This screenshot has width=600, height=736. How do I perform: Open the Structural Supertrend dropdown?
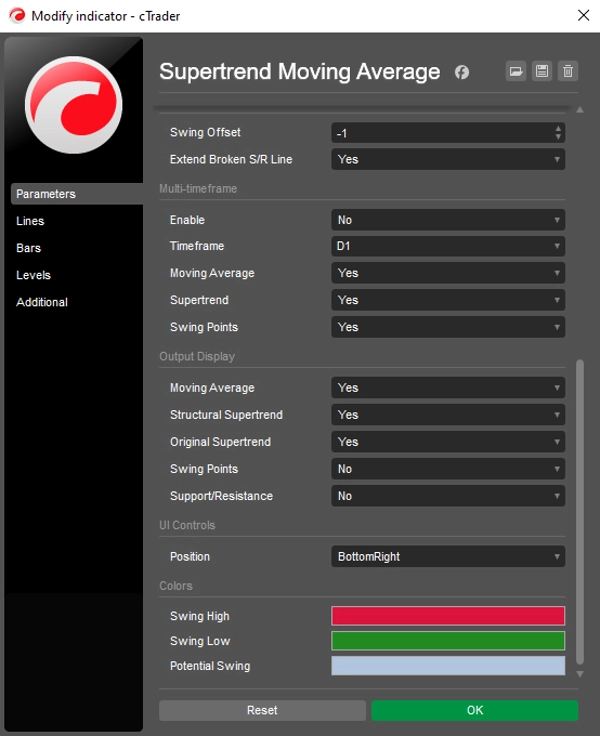[x=448, y=415]
